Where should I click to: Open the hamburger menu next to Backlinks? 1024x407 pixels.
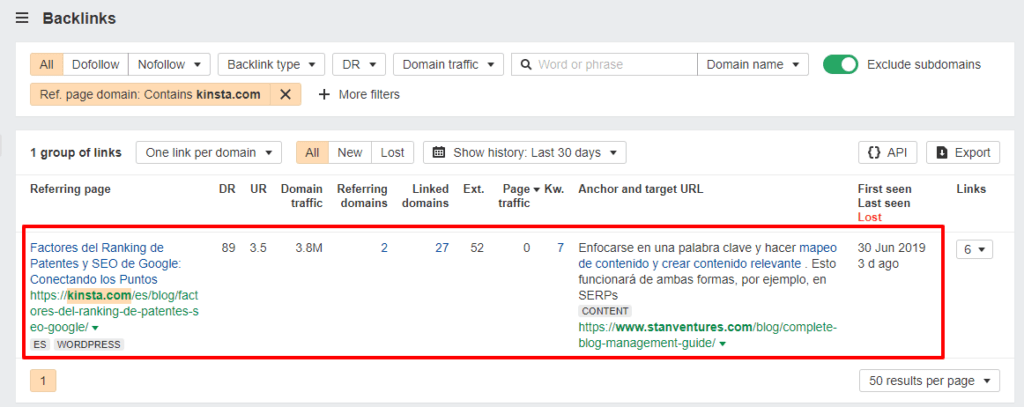tap(22, 18)
